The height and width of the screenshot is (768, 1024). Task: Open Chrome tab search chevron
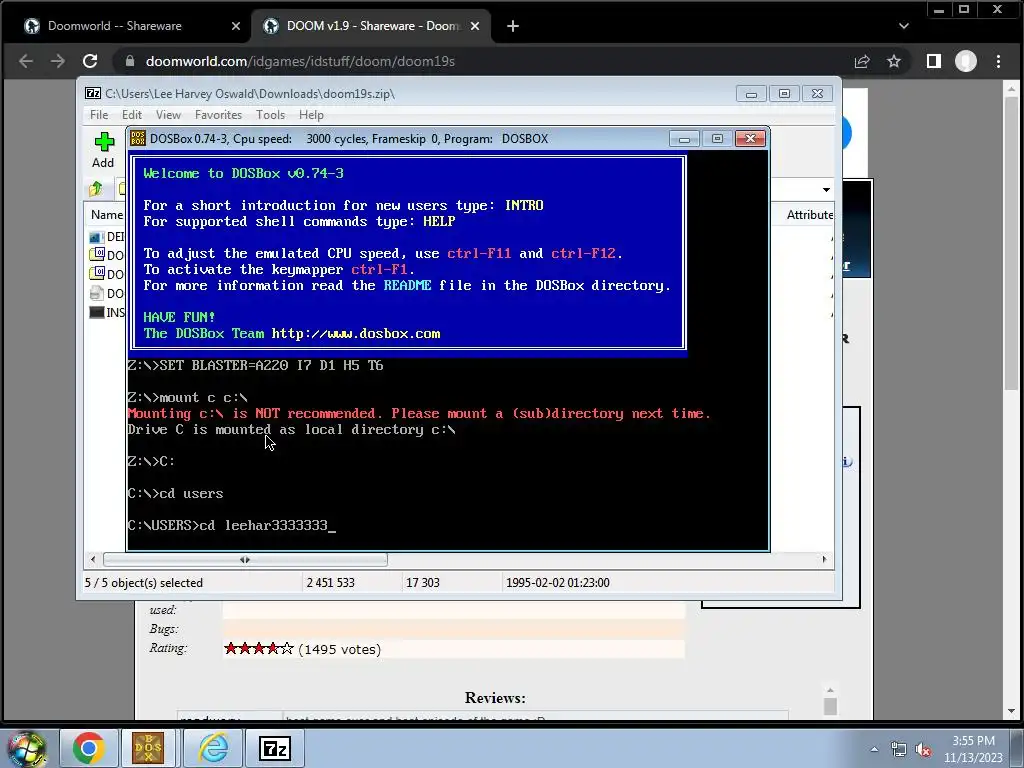coord(904,26)
